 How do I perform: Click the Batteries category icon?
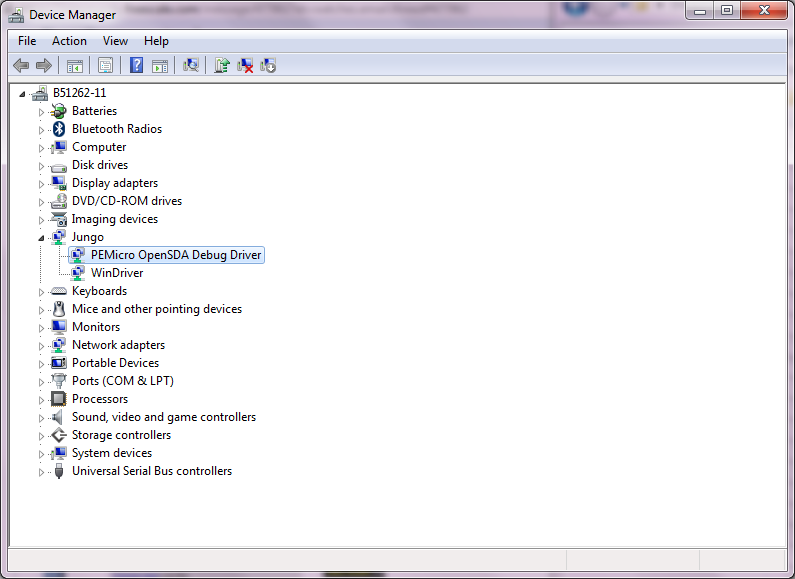pyautogui.click(x=59, y=111)
